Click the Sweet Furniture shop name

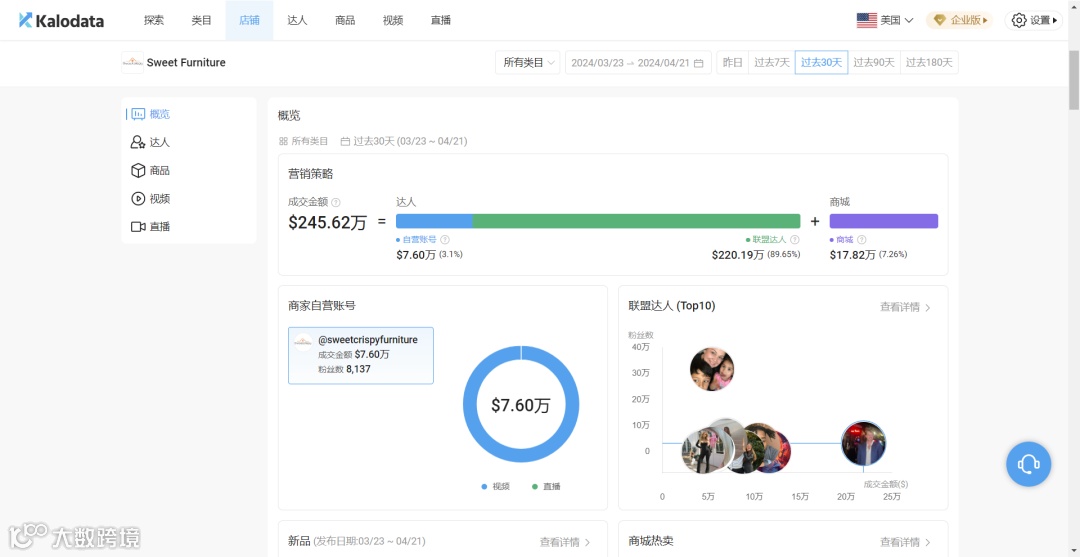[x=186, y=63]
